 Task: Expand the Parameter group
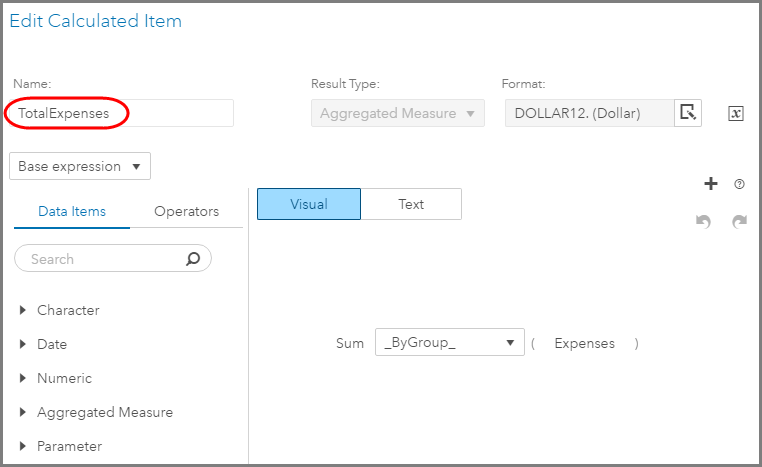pos(23,446)
